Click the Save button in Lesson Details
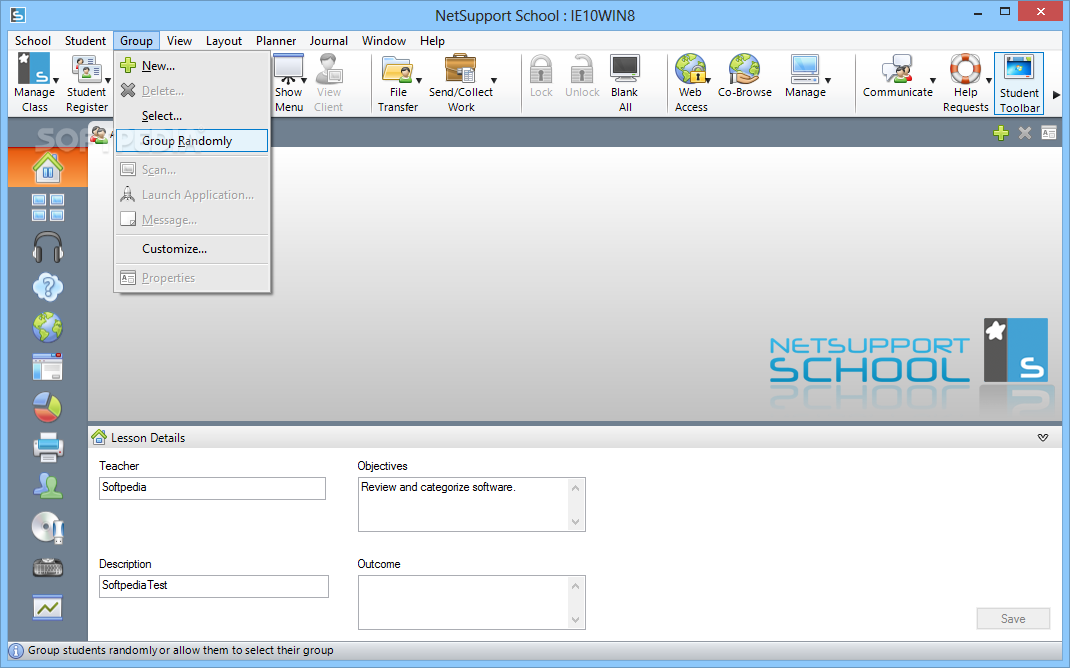The image size is (1070, 668). click(1013, 619)
